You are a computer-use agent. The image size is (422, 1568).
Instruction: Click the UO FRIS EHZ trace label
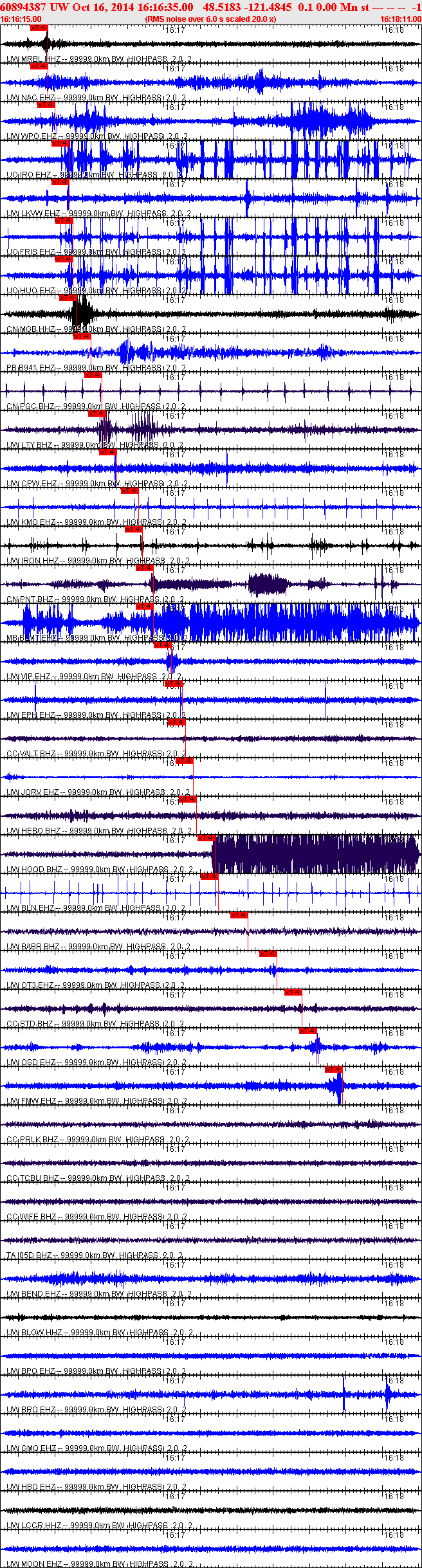tap(96, 252)
